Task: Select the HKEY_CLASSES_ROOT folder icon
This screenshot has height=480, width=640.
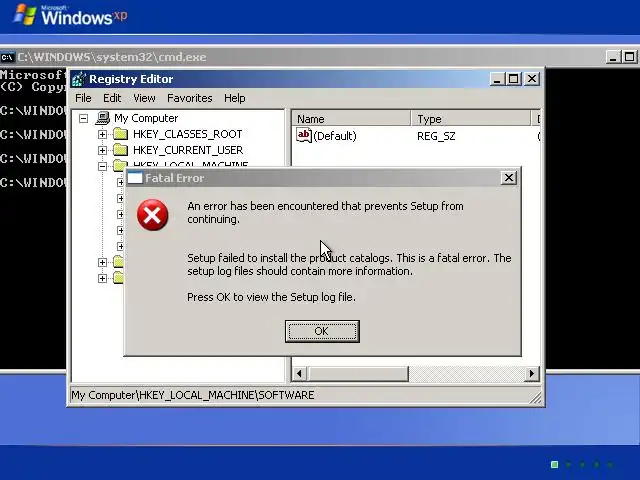Action: (120, 134)
